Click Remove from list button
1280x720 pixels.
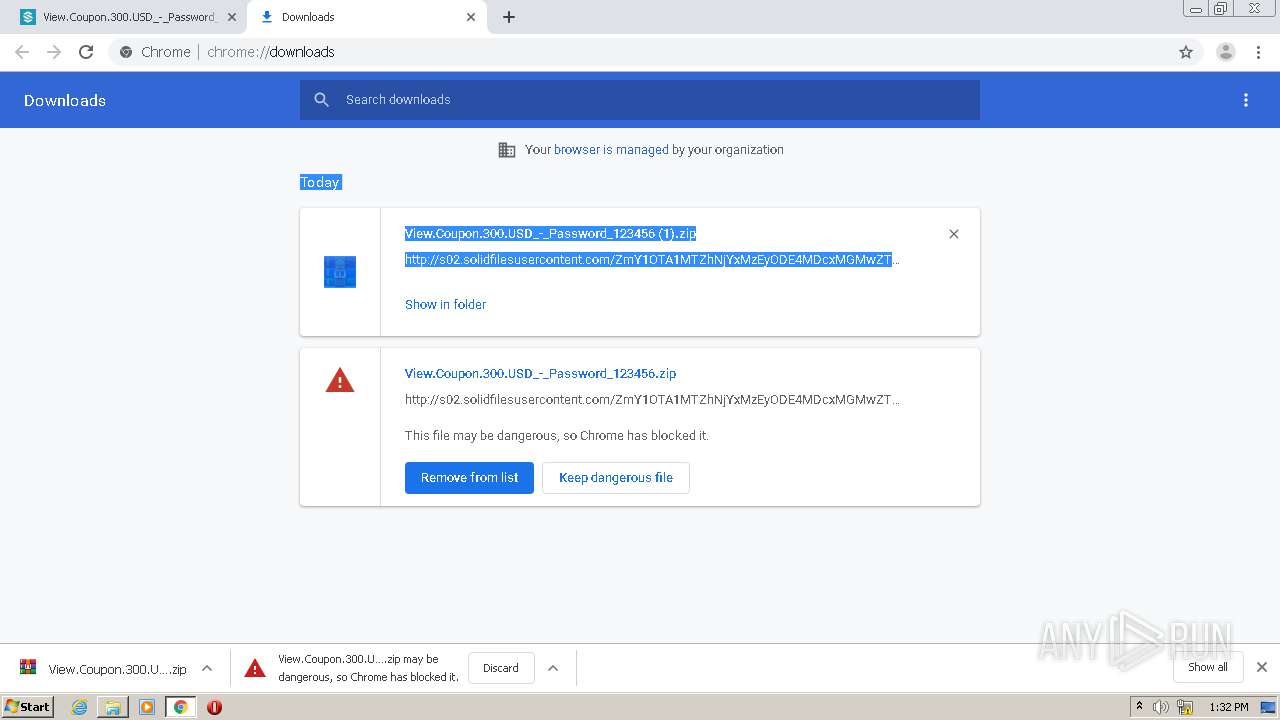[469, 478]
